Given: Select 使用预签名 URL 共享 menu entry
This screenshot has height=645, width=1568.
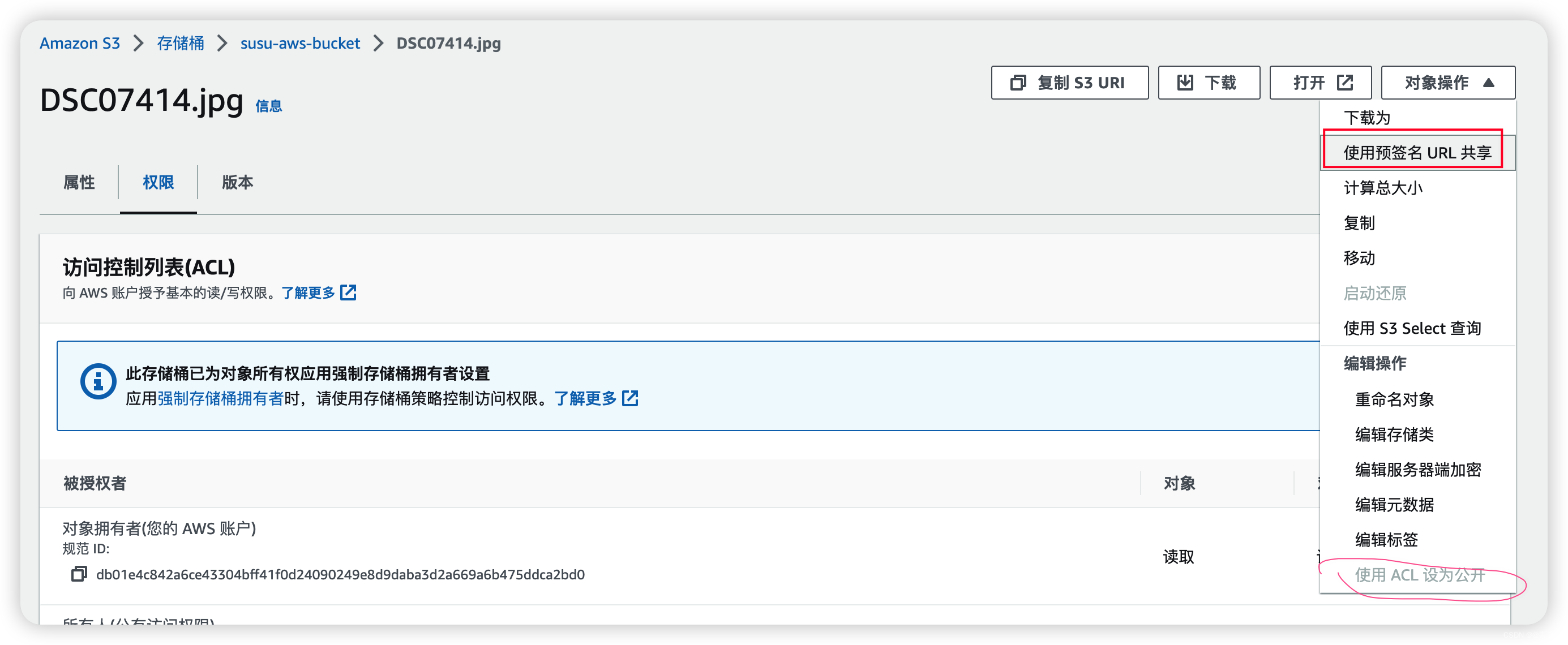Looking at the screenshot, I should pyautogui.click(x=1417, y=153).
